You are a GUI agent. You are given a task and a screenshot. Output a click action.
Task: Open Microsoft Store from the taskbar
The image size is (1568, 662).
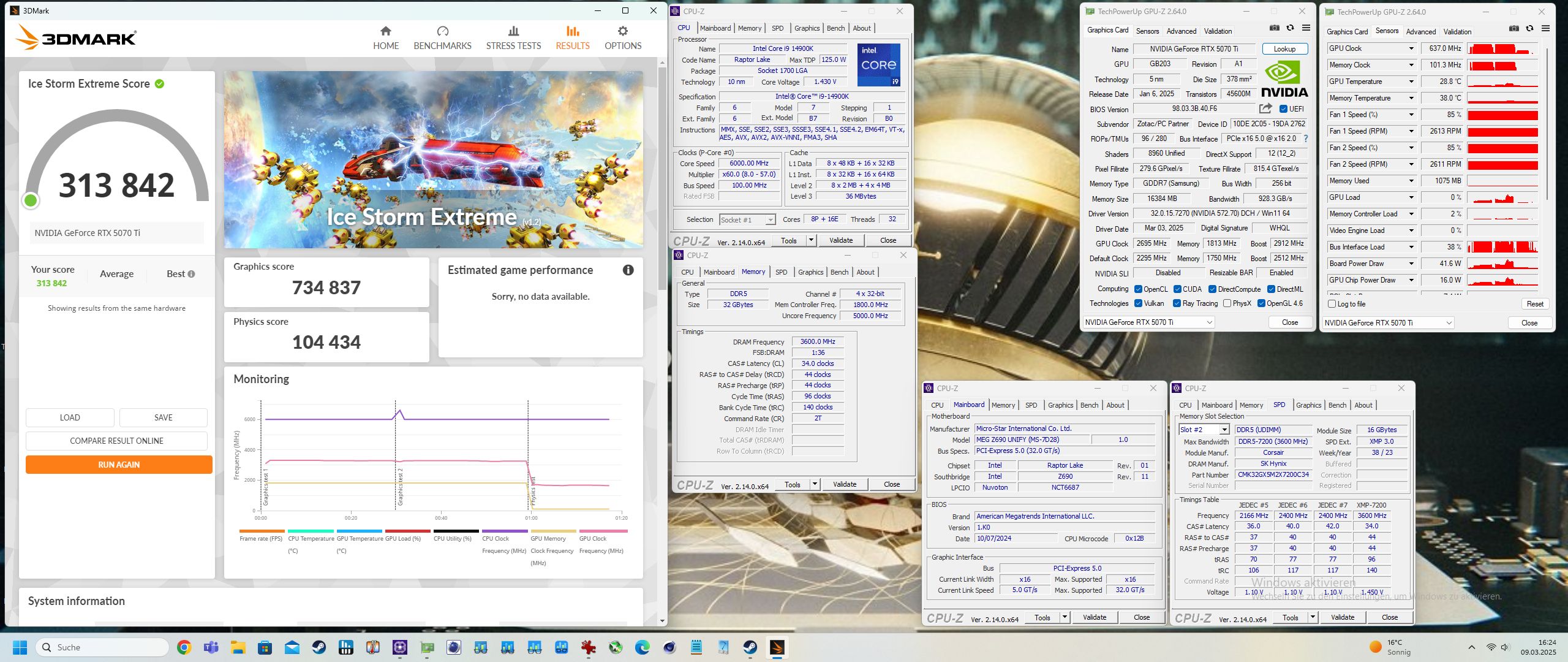pos(265,647)
